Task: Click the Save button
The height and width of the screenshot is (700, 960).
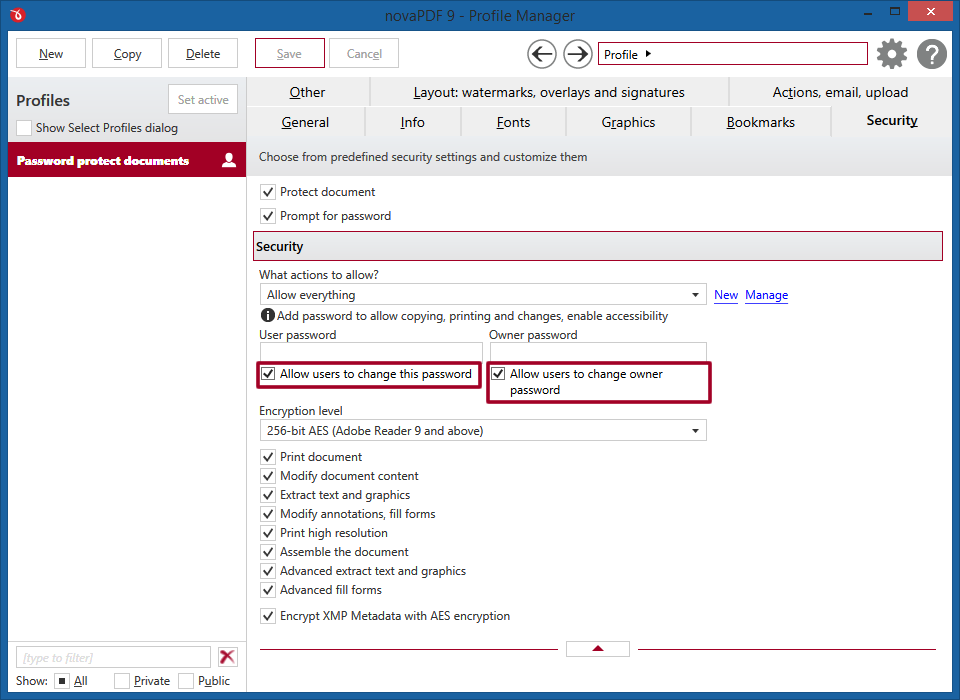Action: coord(290,53)
